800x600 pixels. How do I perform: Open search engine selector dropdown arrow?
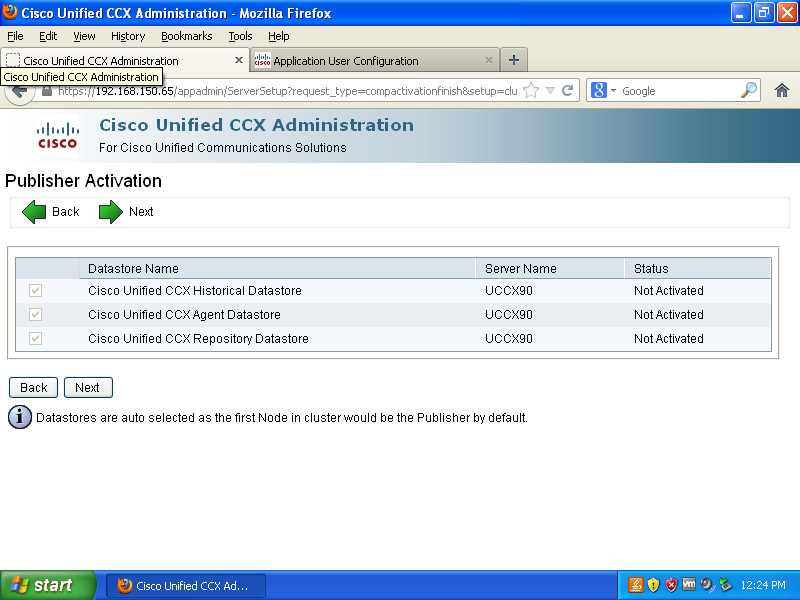click(x=613, y=91)
